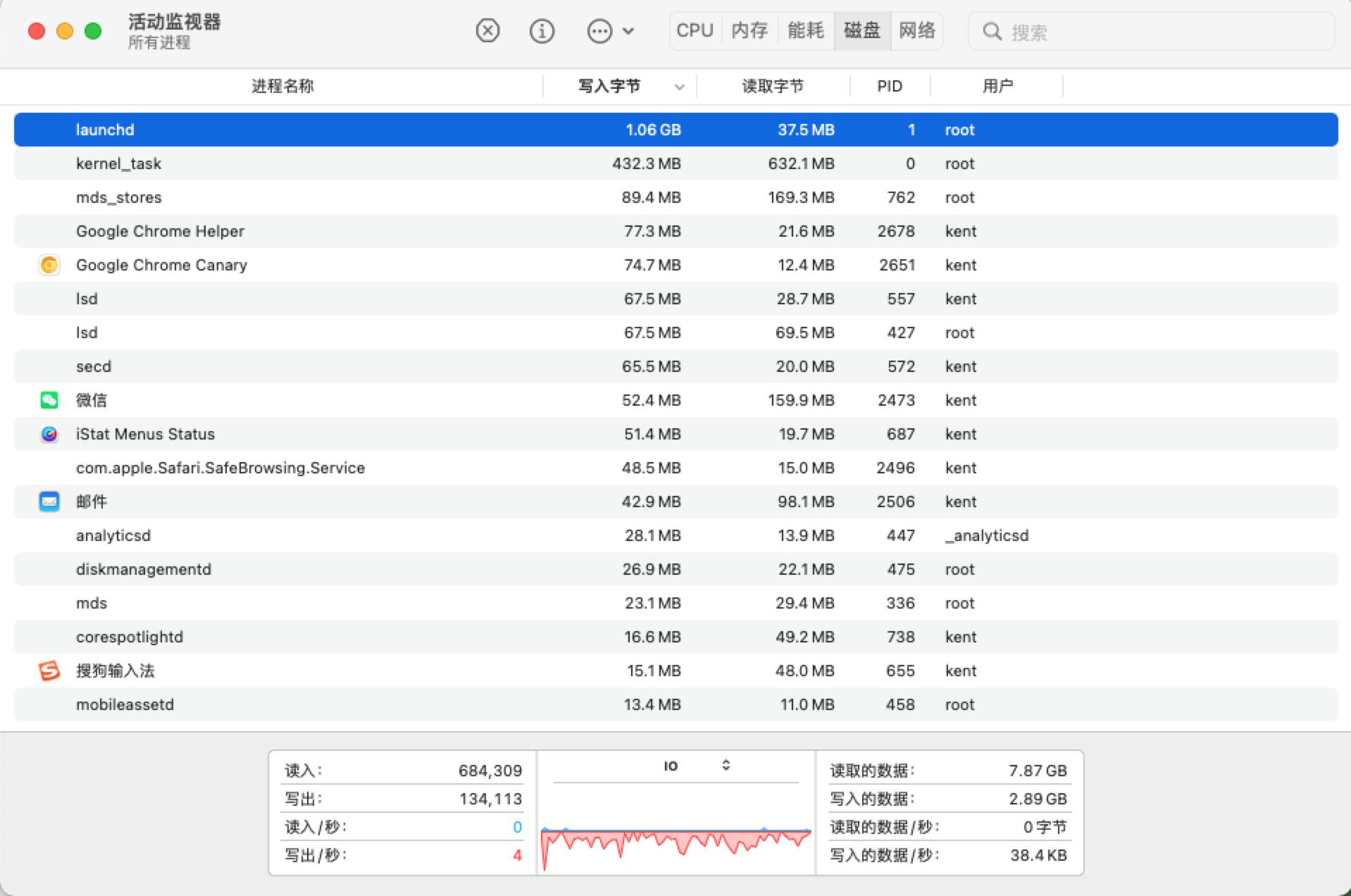
Task: Sort by 读取字节 column header
Action: coord(773,86)
